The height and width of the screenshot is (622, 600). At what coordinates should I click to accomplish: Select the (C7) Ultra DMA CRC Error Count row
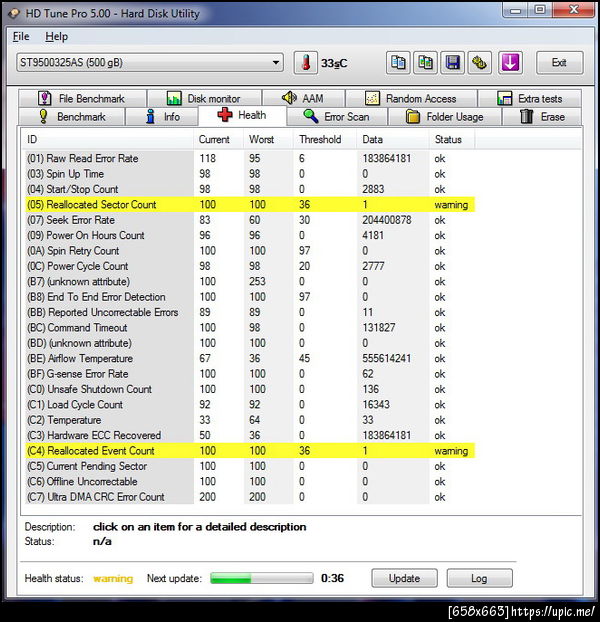(x=250, y=497)
